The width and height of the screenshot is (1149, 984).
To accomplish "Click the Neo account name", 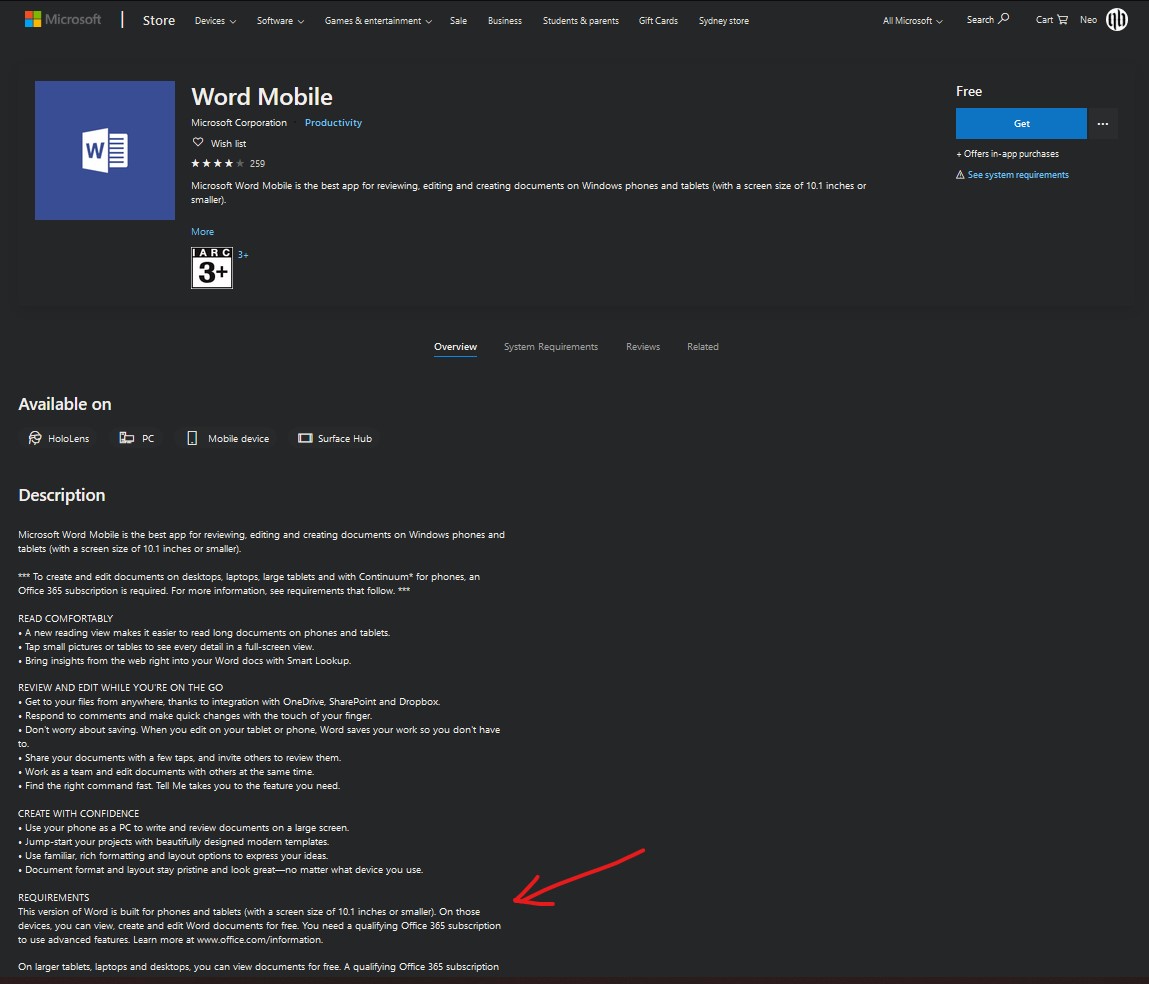I will [1088, 20].
